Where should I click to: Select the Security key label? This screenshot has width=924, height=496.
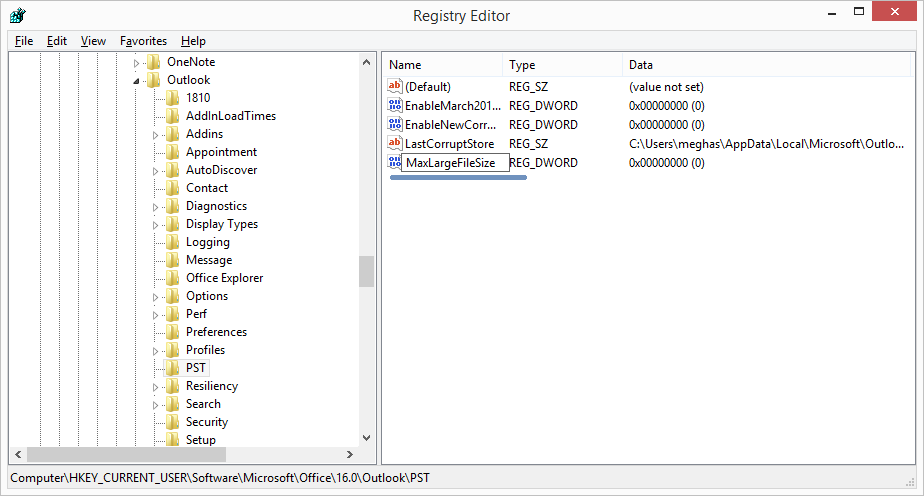click(x=207, y=422)
